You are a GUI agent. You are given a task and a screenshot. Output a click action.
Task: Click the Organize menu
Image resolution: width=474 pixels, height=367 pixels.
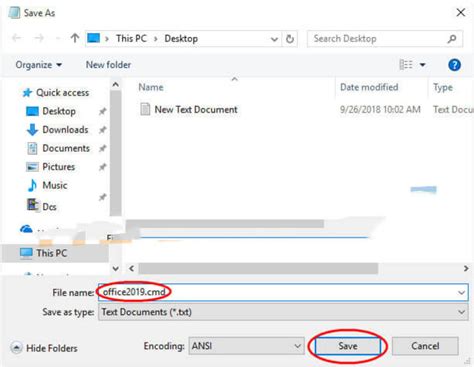tap(38, 65)
